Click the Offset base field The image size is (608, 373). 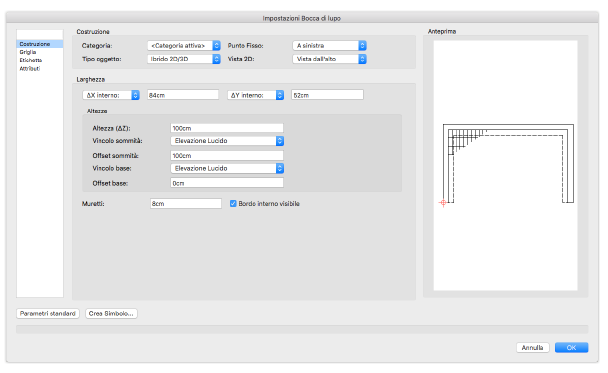[227, 183]
